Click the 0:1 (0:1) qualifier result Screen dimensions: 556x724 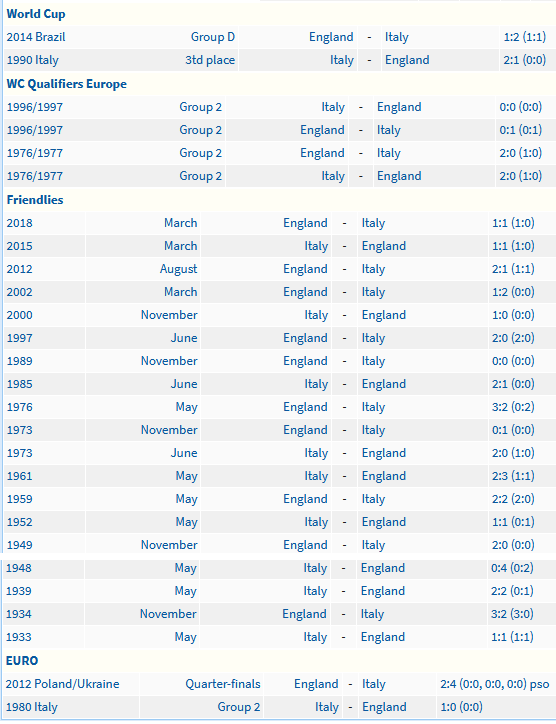[520, 130]
